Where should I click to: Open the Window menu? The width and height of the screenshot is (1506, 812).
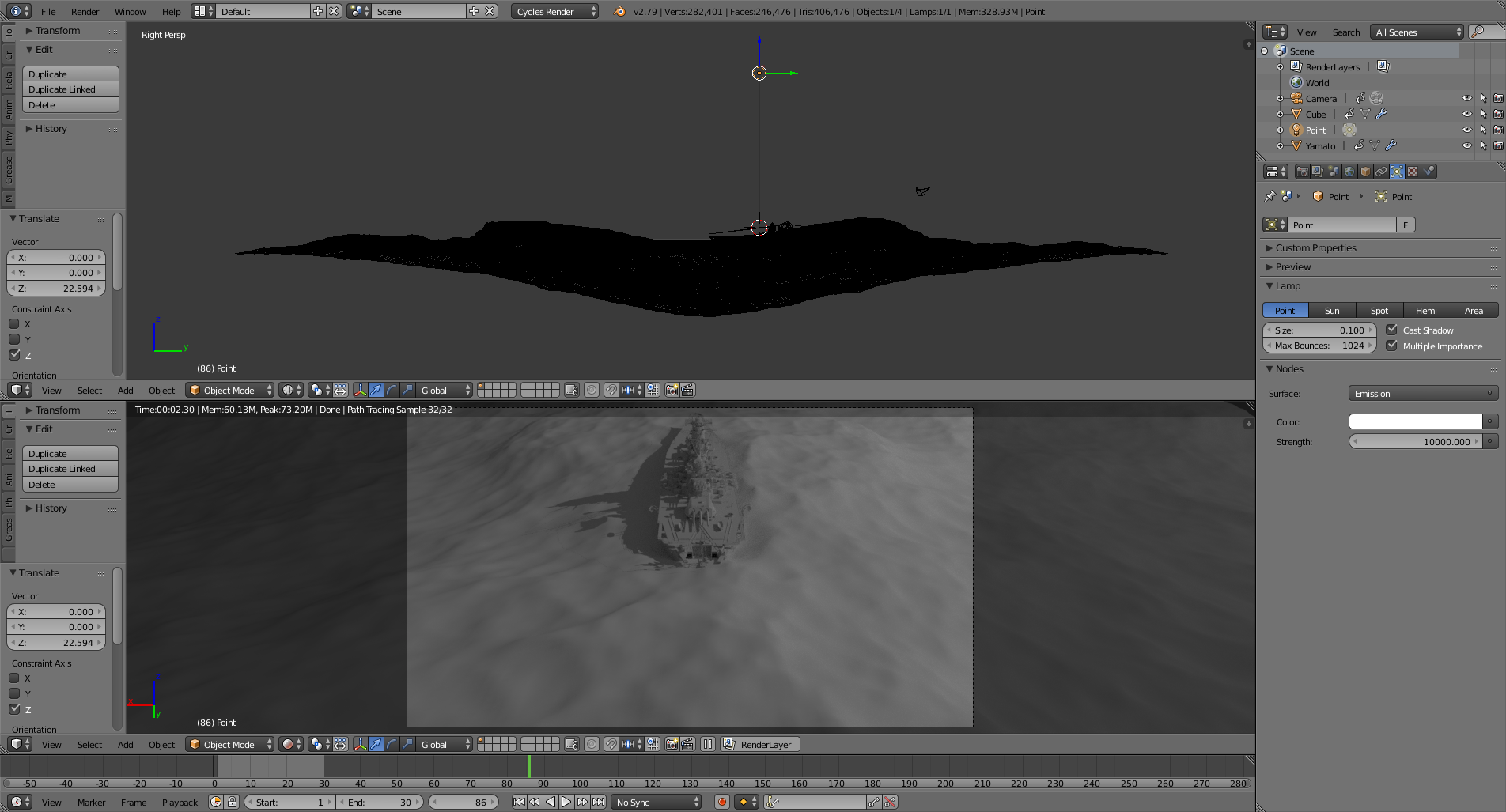click(x=130, y=11)
